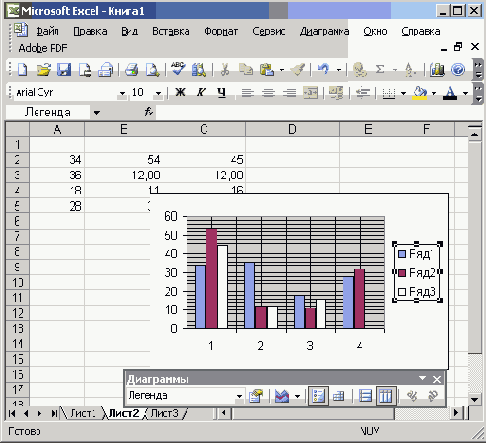This screenshot has width=486, height=443.
Task: Expand the font size 10 dropdown
Action: (159, 93)
